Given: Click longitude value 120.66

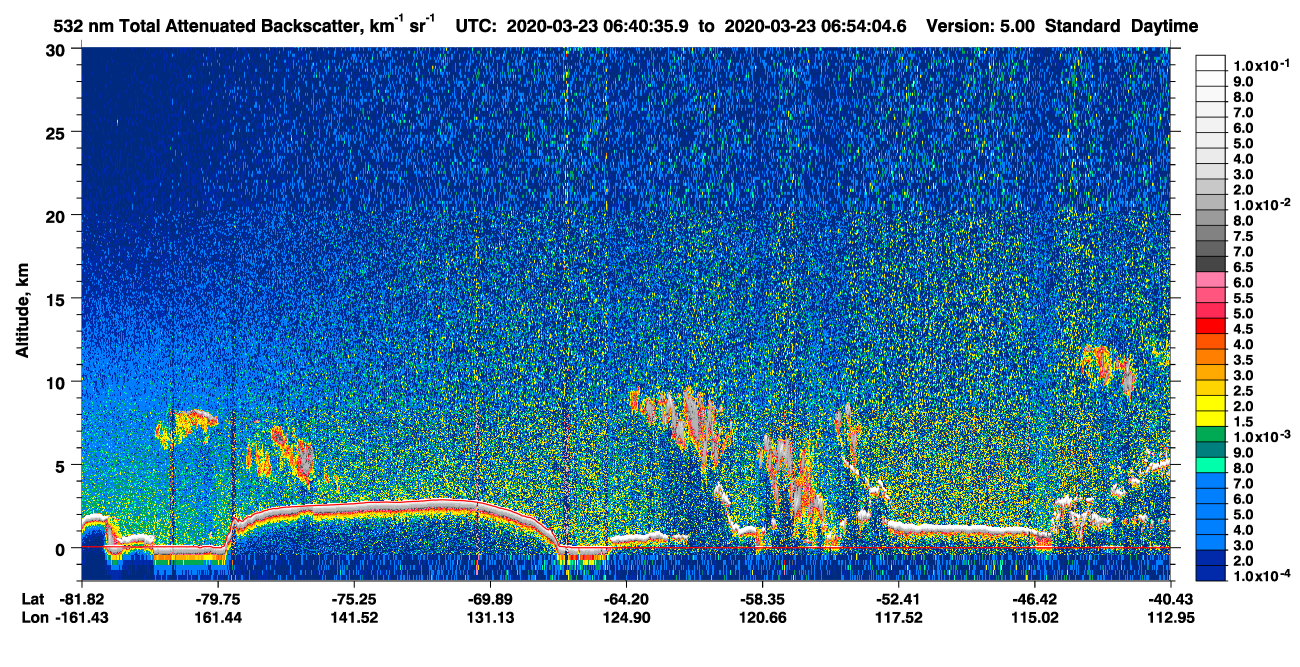Looking at the screenshot, I should click(762, 617).
